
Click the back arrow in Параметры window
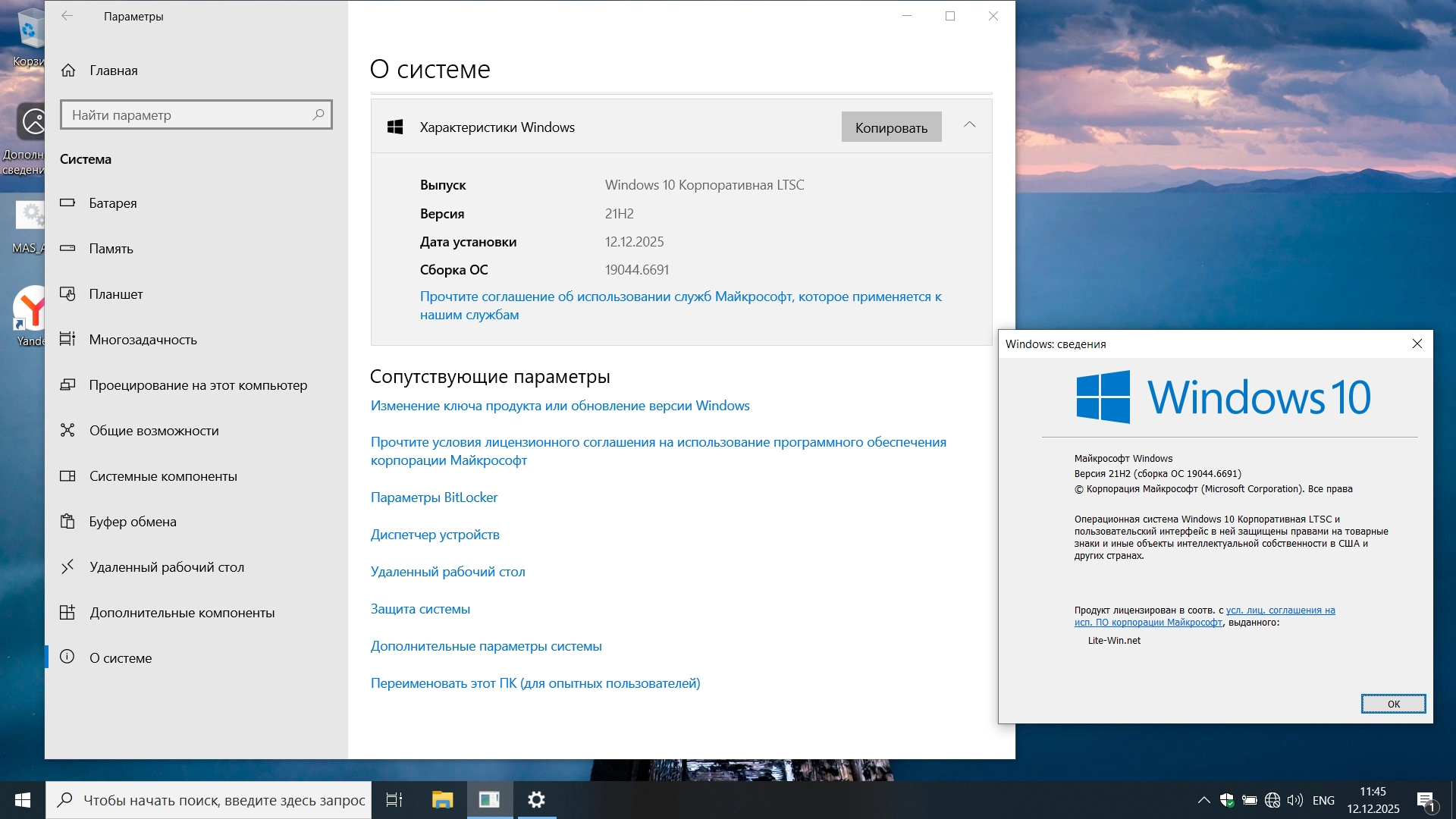pyautogui.click(x=67, y=16)
